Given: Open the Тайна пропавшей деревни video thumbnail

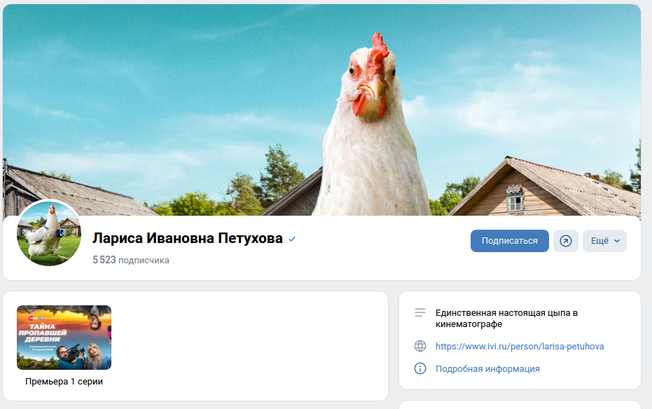Looking at the screenshot, I should click(64, 338).
